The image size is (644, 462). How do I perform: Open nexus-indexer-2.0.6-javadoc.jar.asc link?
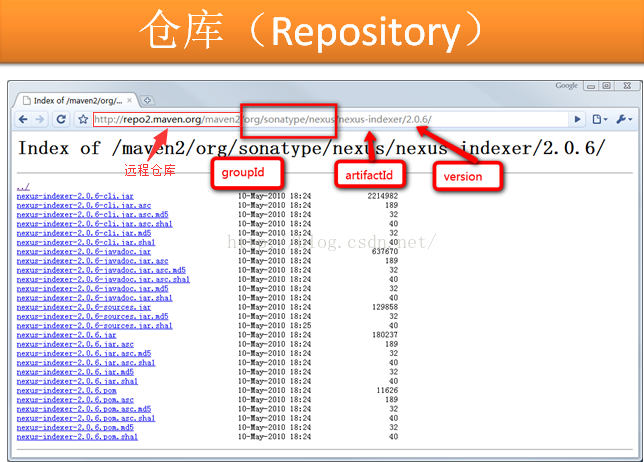(x=92, y=261)
